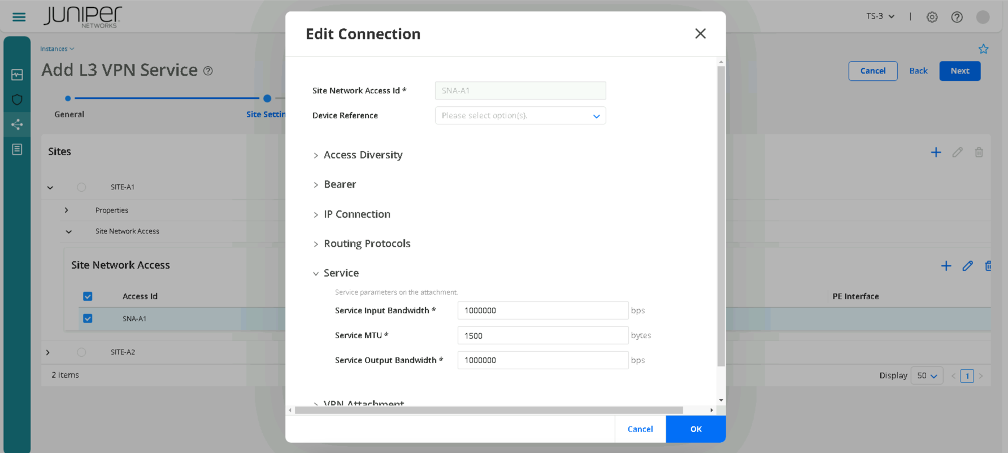Screen dimensions: 1008x454
Task: Delete selected Site Network Access entry
Action: coord(989,266)
